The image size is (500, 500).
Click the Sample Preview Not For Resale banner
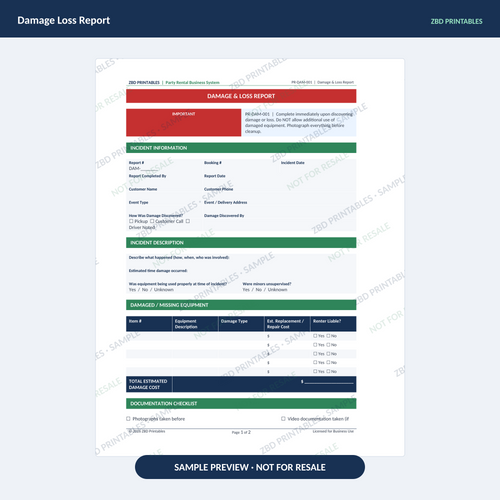click(250, 467)
